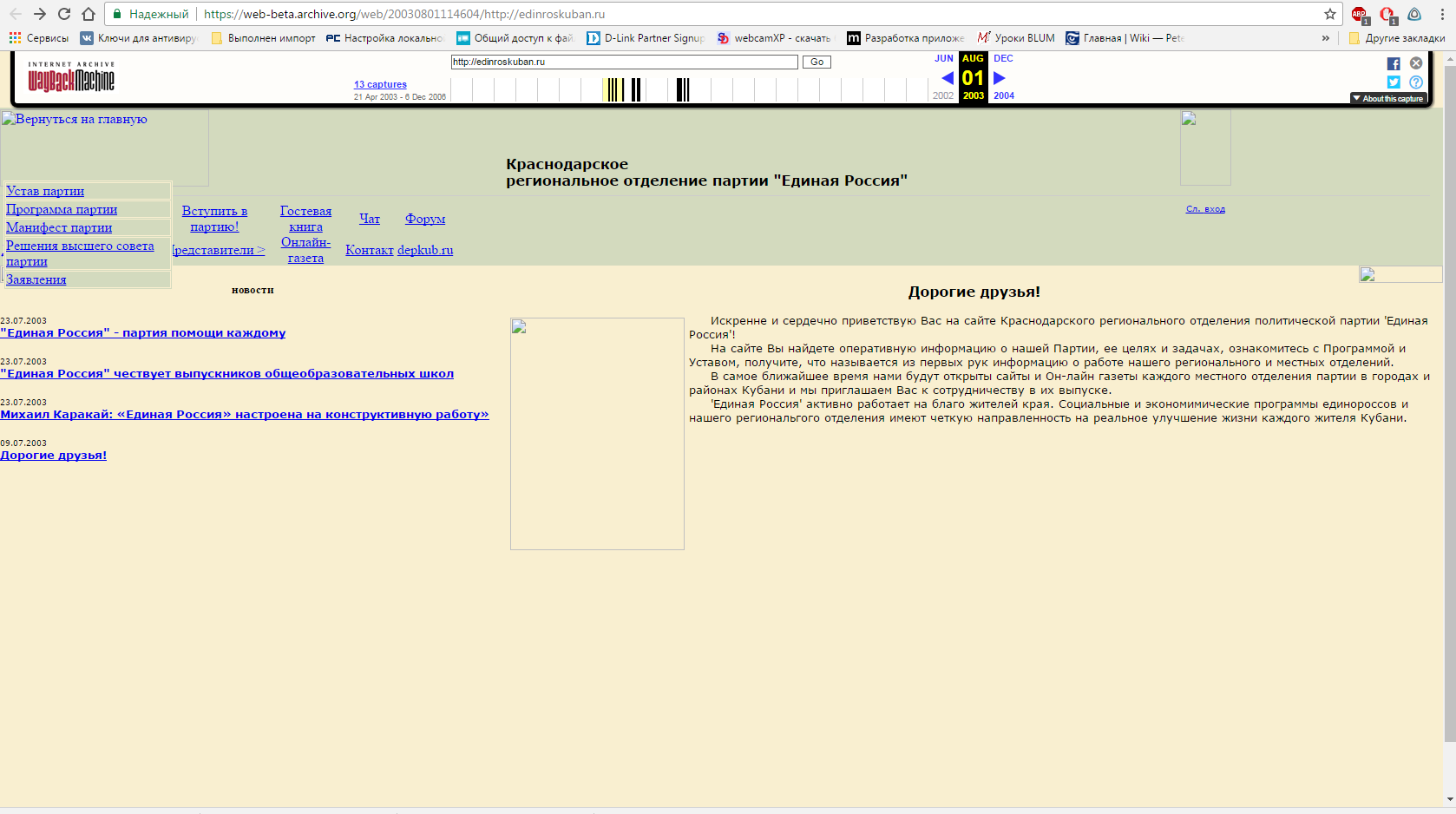Follow the Вступить в партию link
The height and width of the screenshot is (814, 1456).
[x=214, y=219]
